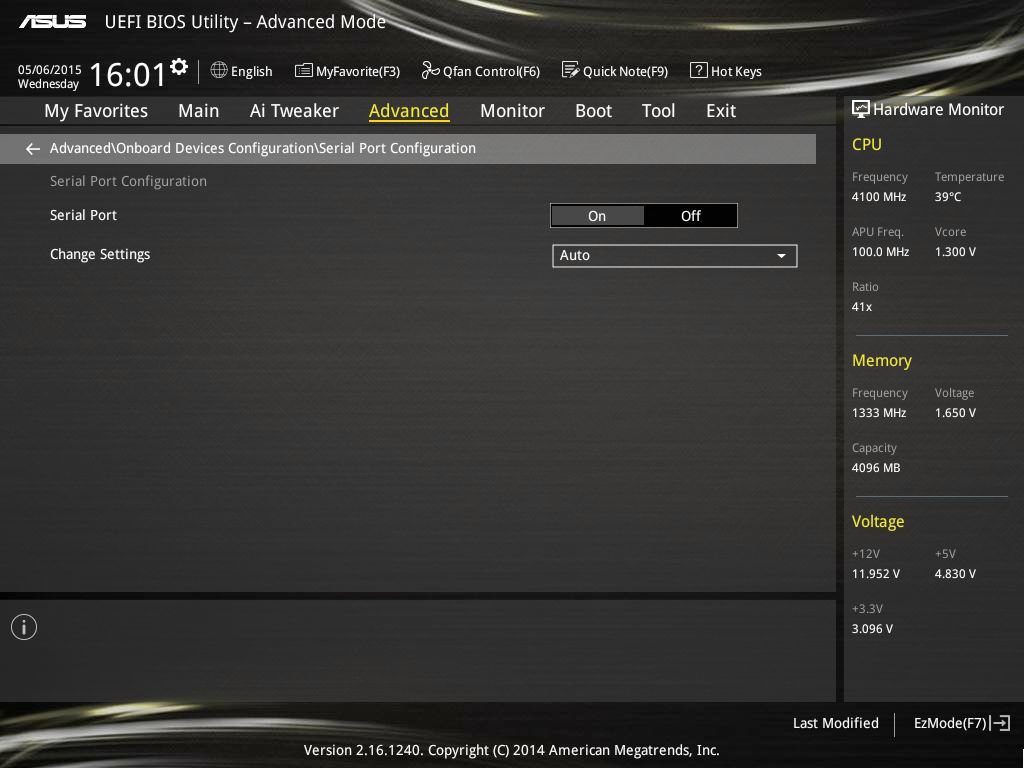Click the +5V value 4.830 V
The width and height of the screenshot is (1024, 768).
(955, 574)
